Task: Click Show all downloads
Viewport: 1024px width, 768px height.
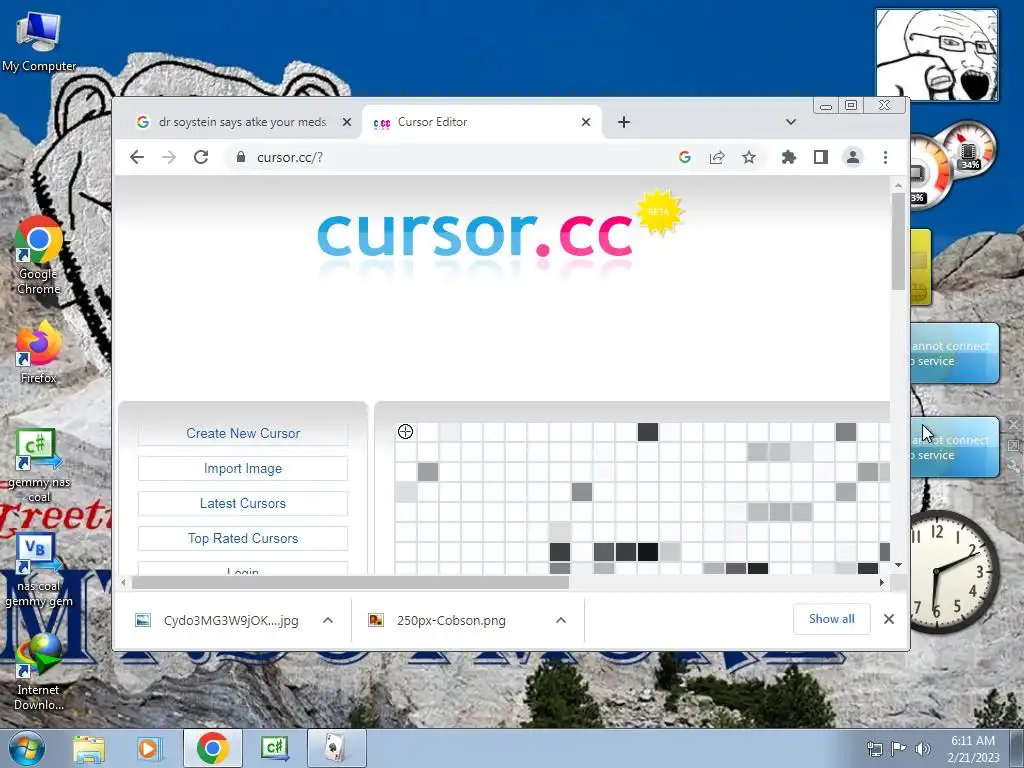Action: click(x=831, y=619)
